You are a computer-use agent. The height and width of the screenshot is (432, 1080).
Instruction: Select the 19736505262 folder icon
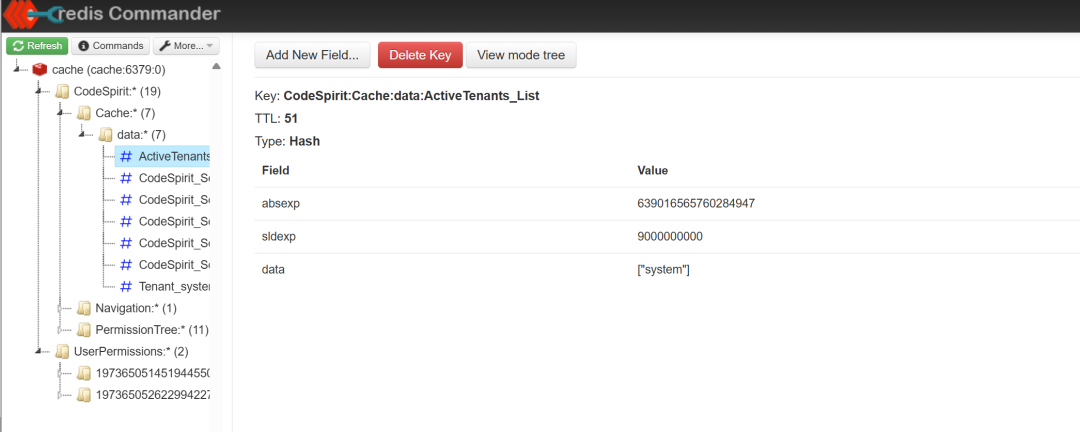84,395
